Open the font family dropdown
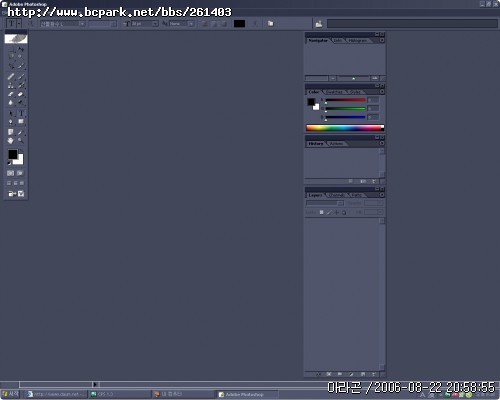This screenshot has width=500, height=400. point(82,24)
